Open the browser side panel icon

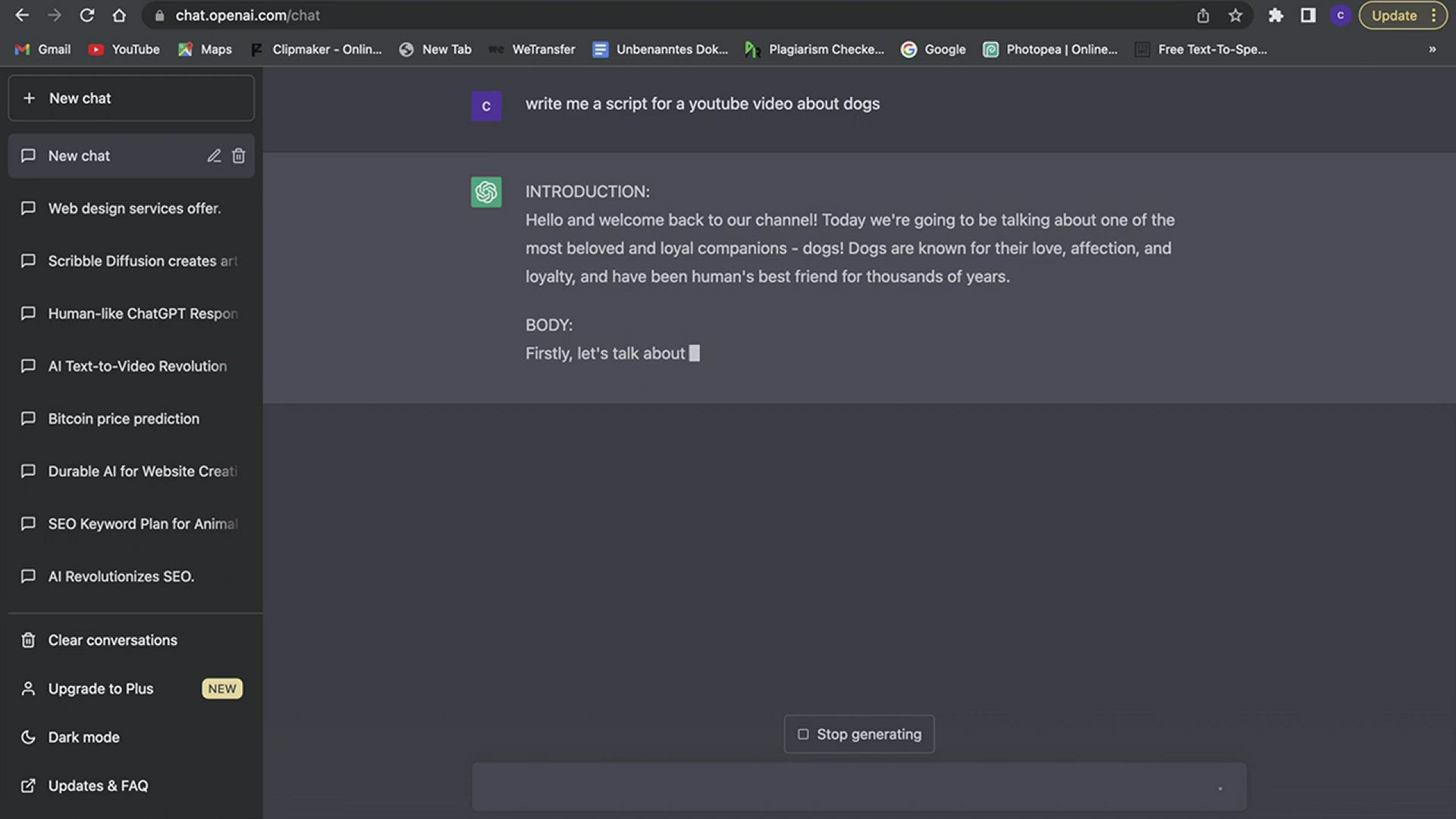(x=1308, y=15)
